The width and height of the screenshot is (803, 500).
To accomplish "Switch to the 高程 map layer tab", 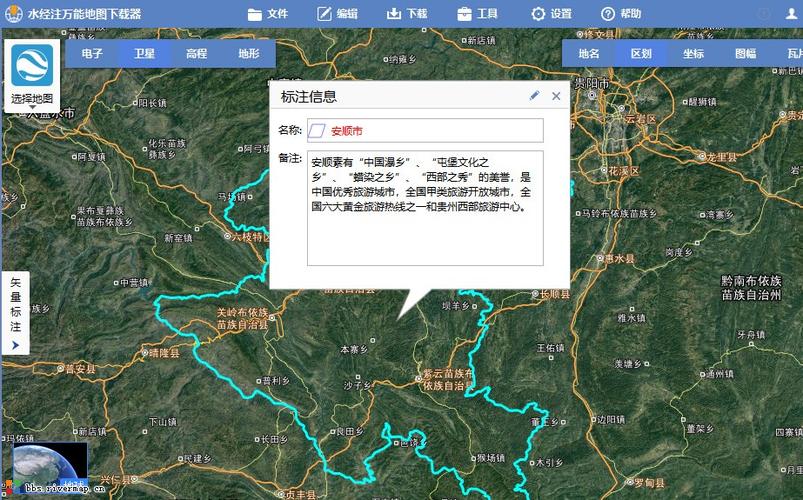I will (197, 53).
